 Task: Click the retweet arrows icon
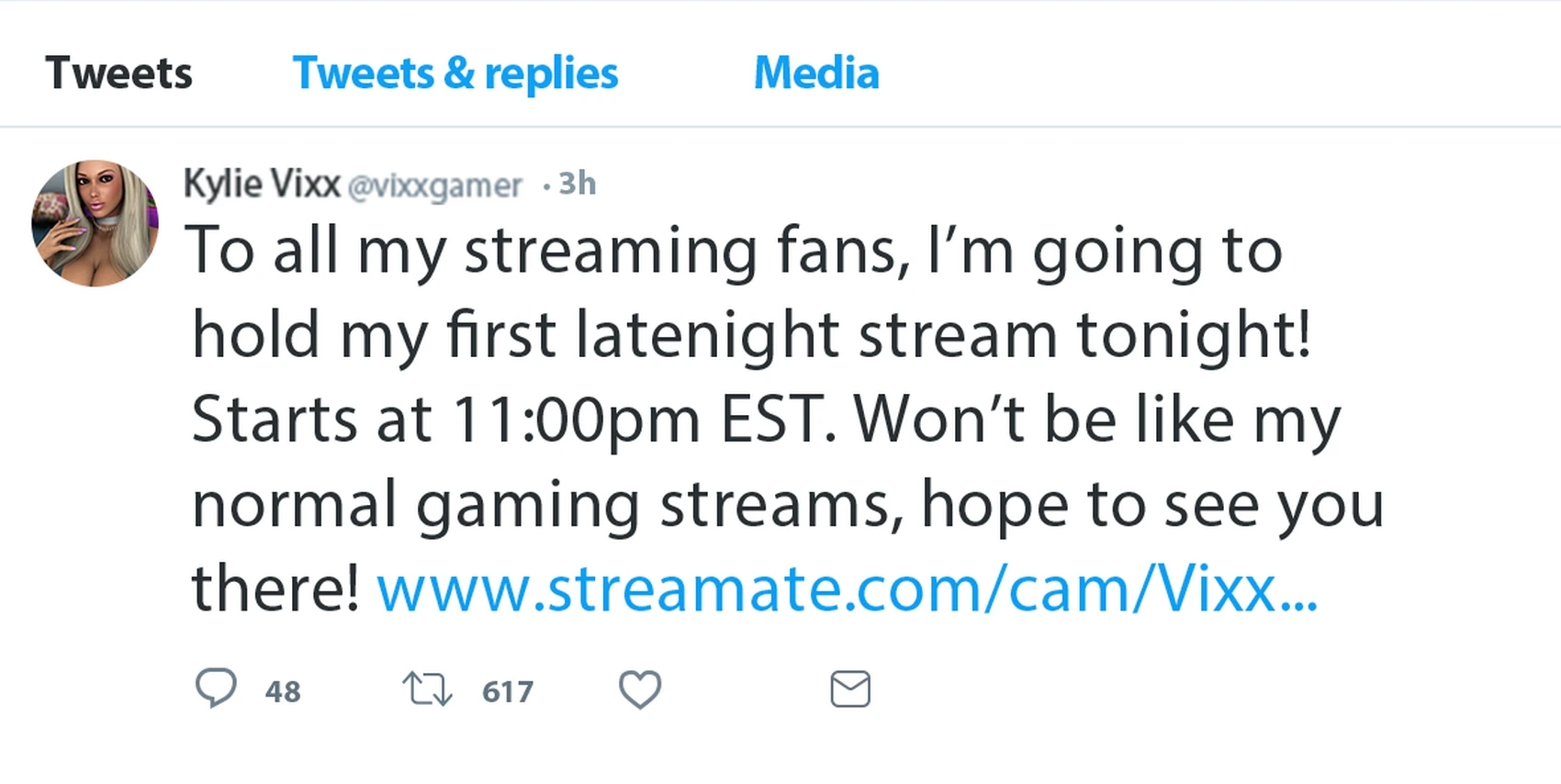(x=427, y=689)
